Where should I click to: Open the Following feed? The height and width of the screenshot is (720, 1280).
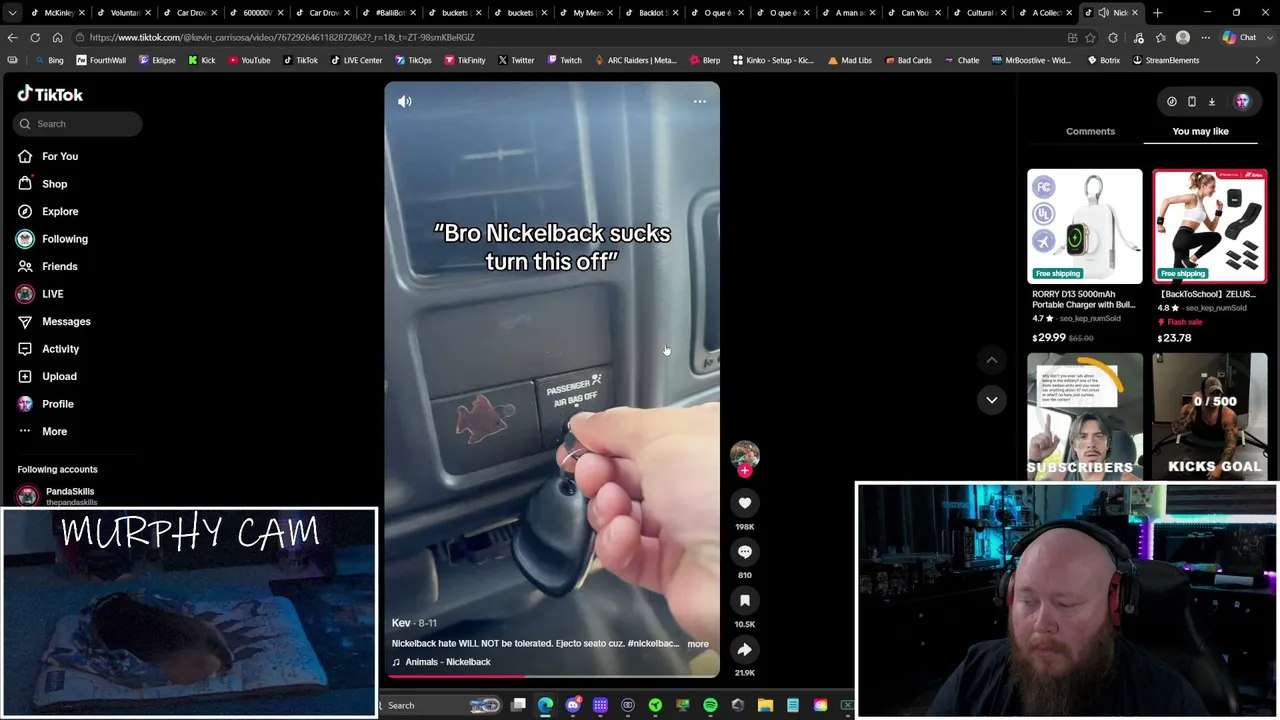(65, 239)
